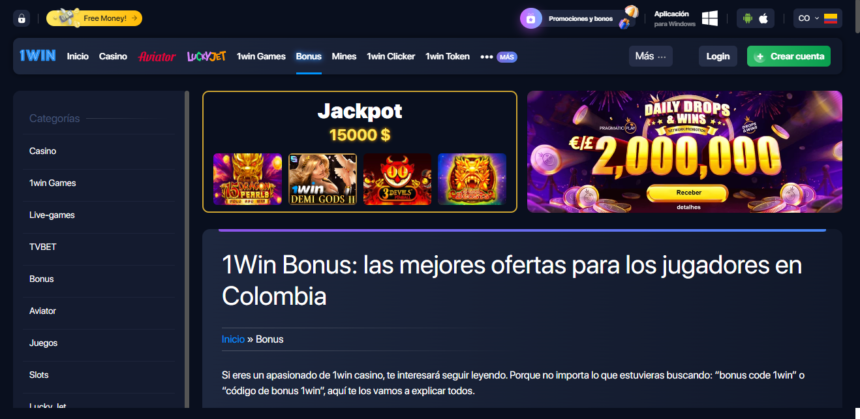The image size is (860, 419).
Task: Click the 1WIN logo
Action: [x=37, y=56]
